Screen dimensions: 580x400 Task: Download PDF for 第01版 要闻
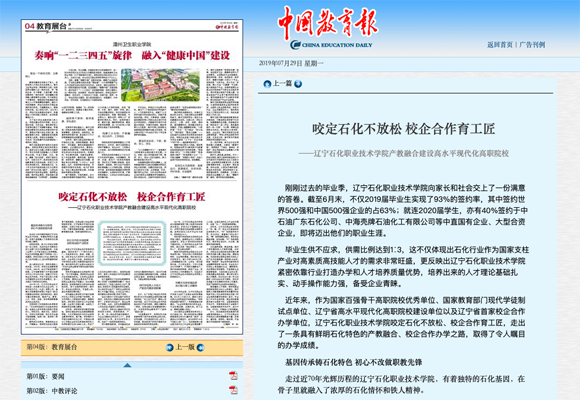click(x=233, y=376)
